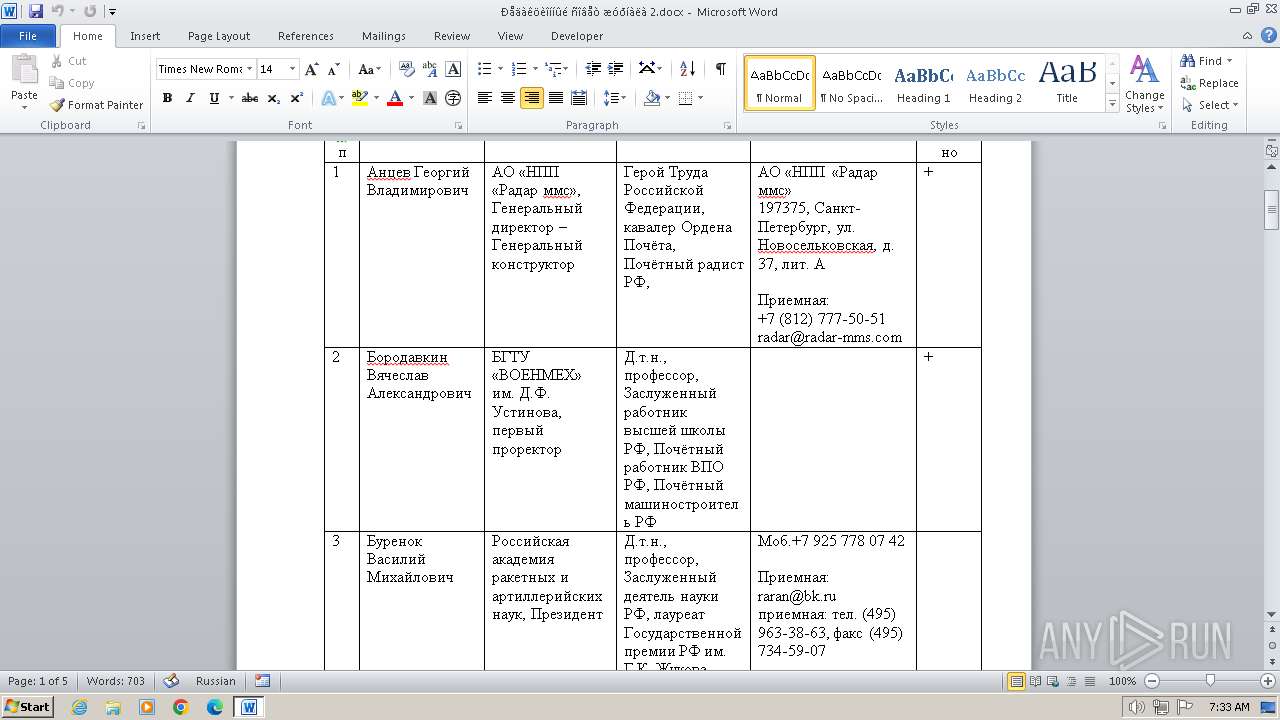Apply paragraph shading color
1280x720 pixels.
click(x=652, y=98)
